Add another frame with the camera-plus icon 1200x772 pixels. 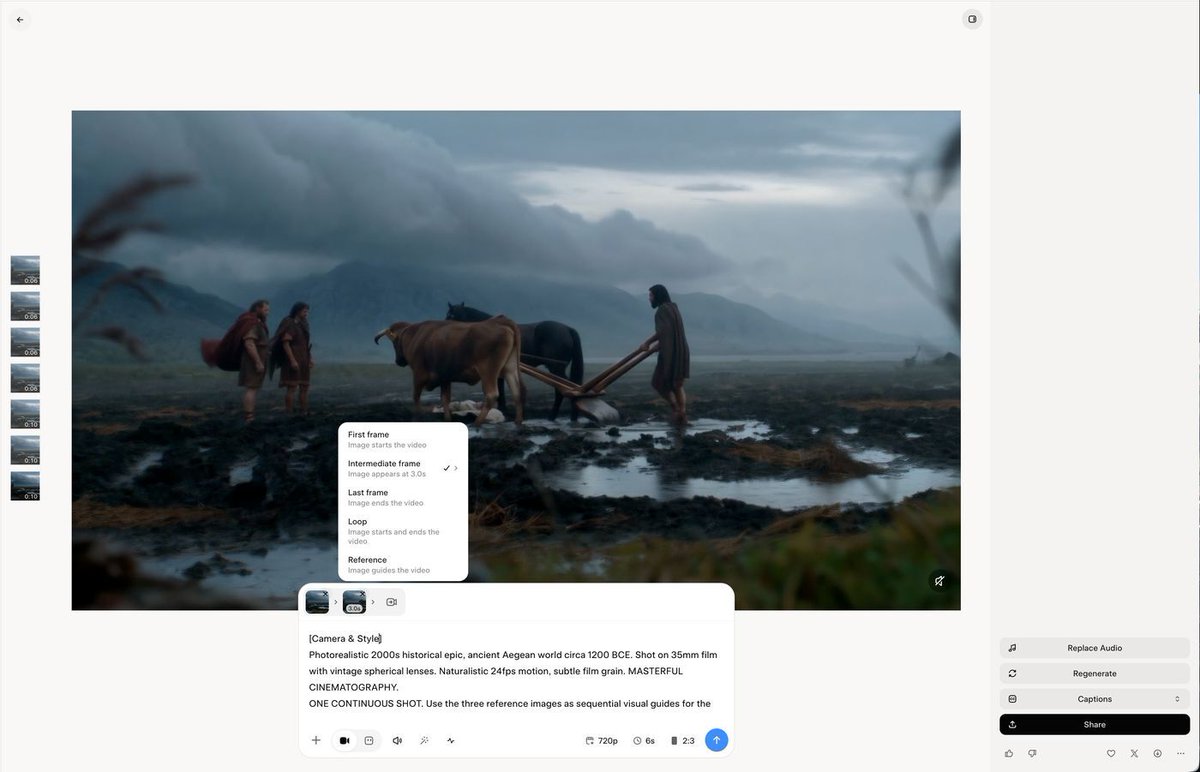(x=392, y=602)
